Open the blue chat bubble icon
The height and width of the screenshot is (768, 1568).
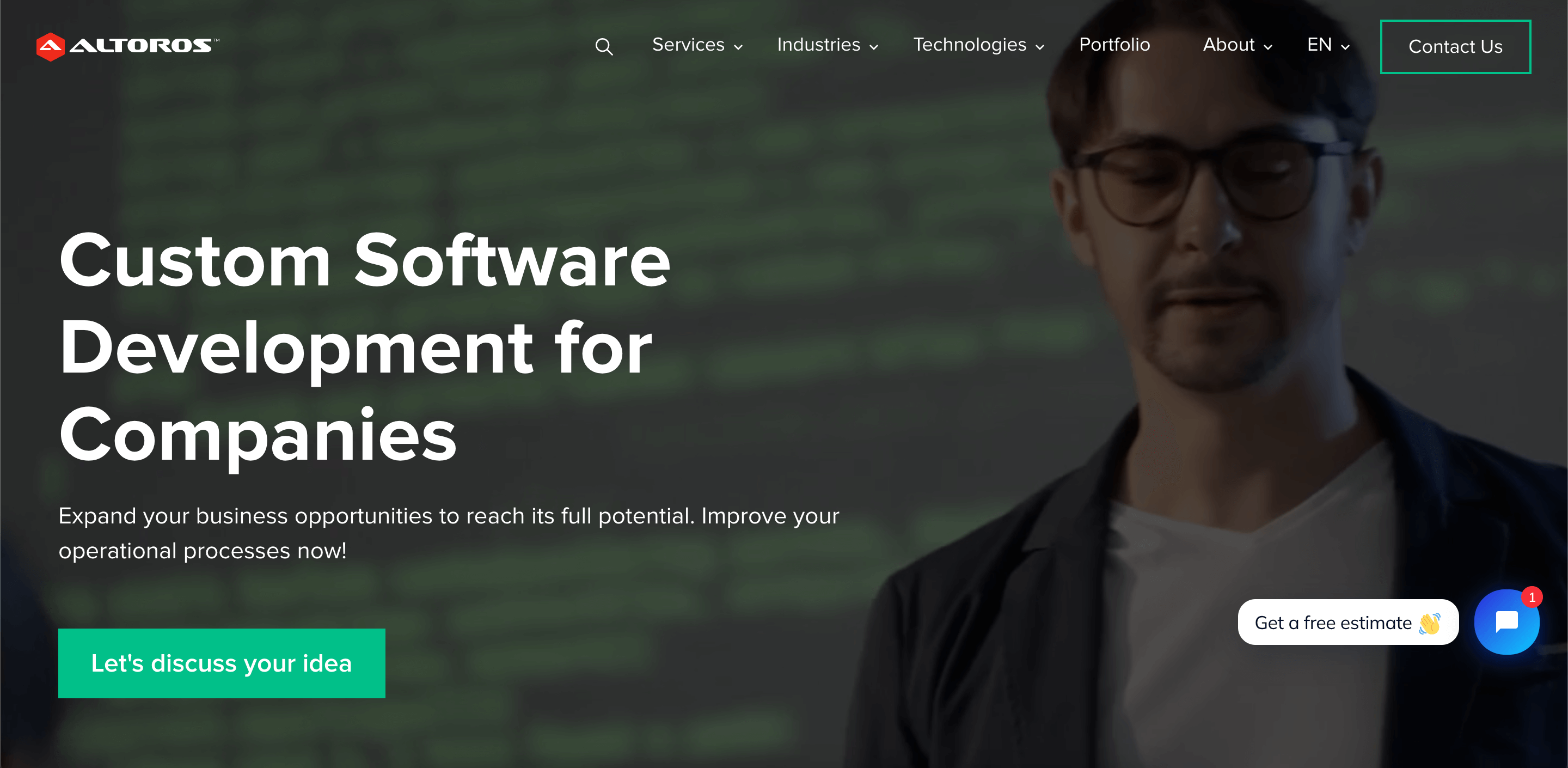tap(1506, 622)
